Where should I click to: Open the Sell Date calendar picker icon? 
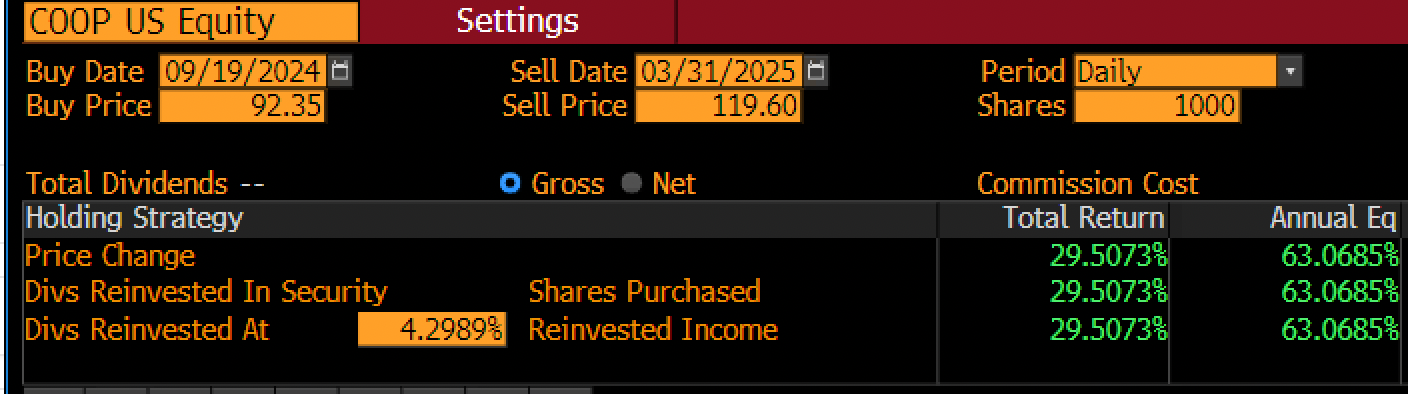tap(816, 72)
